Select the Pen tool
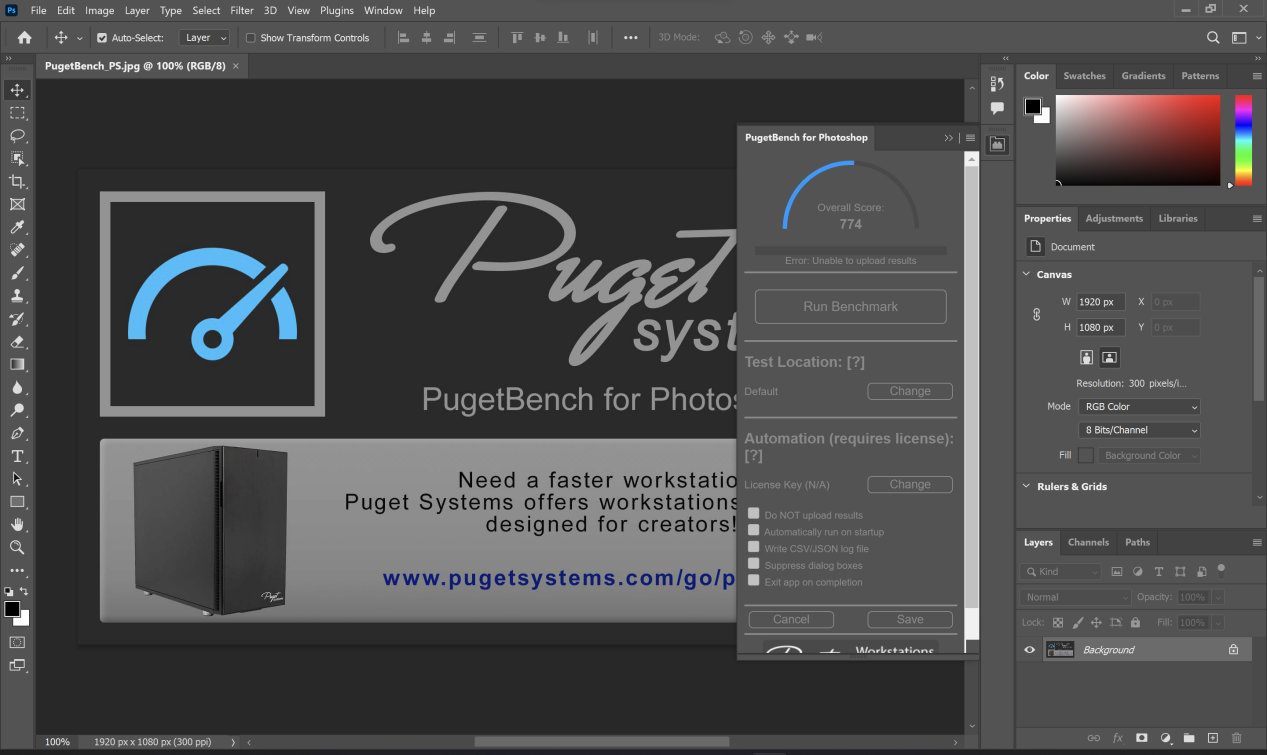The image size is (1267, 755). pos(17,434)
